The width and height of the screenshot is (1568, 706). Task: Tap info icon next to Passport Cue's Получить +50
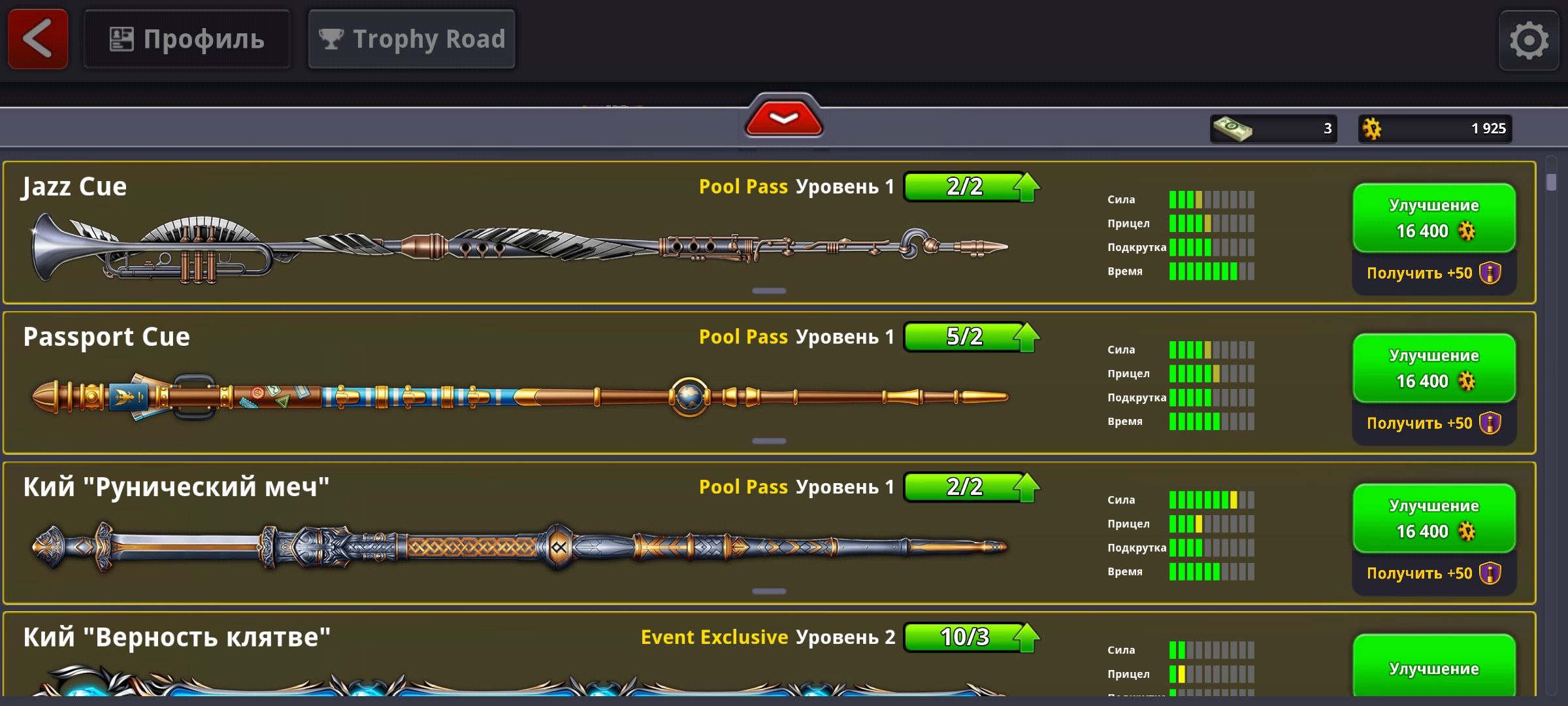point(1490,423)
